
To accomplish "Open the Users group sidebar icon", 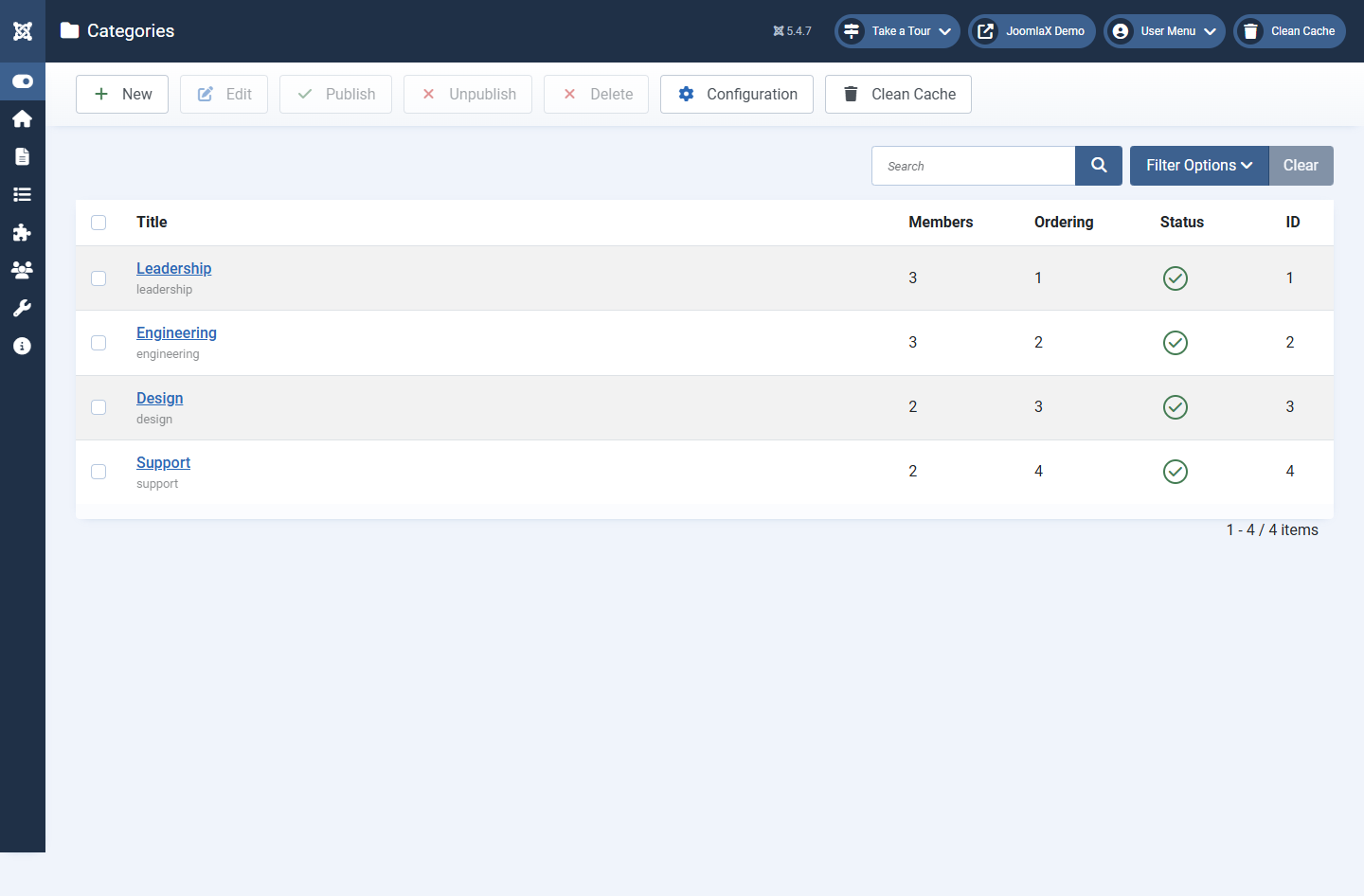I will (x=23, y=270).
